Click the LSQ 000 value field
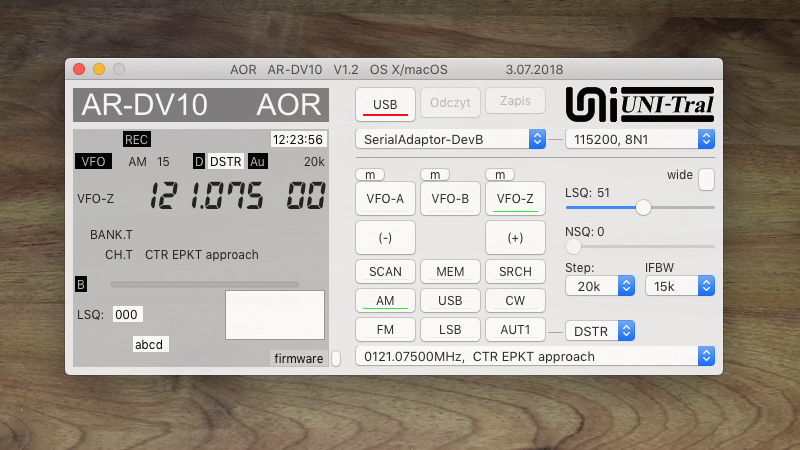 (x=127, y=314)
